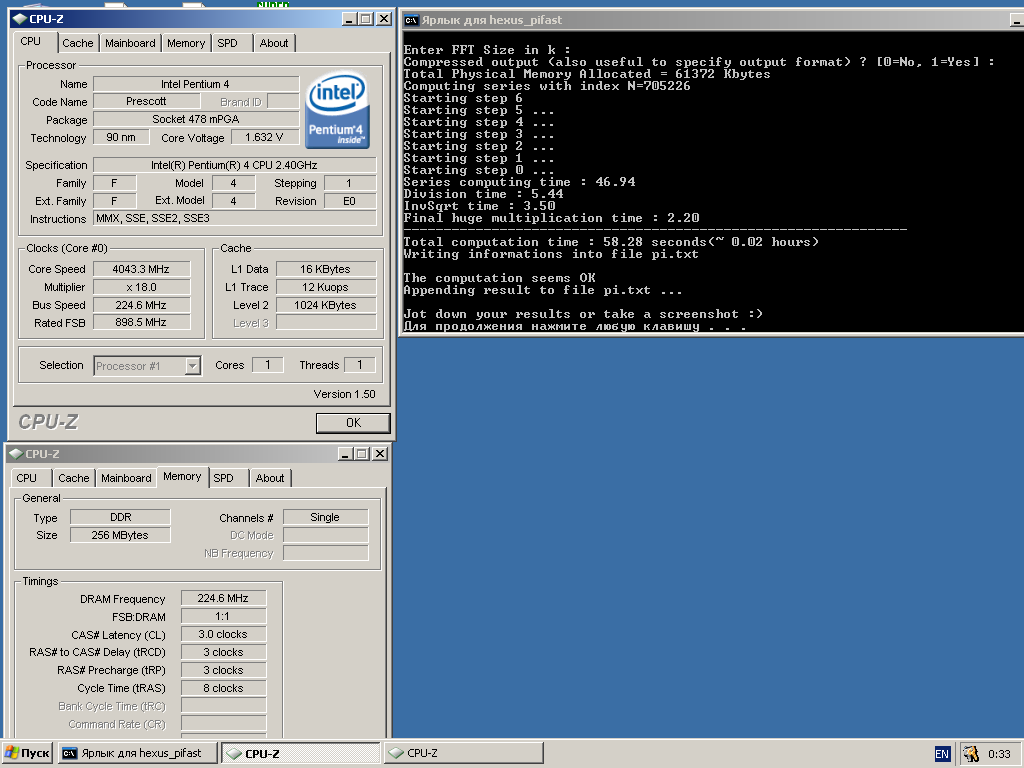Click the Package field showing Socket 478 mPGA
The image size is (1024, 768).
pyautogui.click(x=196, y=119)
